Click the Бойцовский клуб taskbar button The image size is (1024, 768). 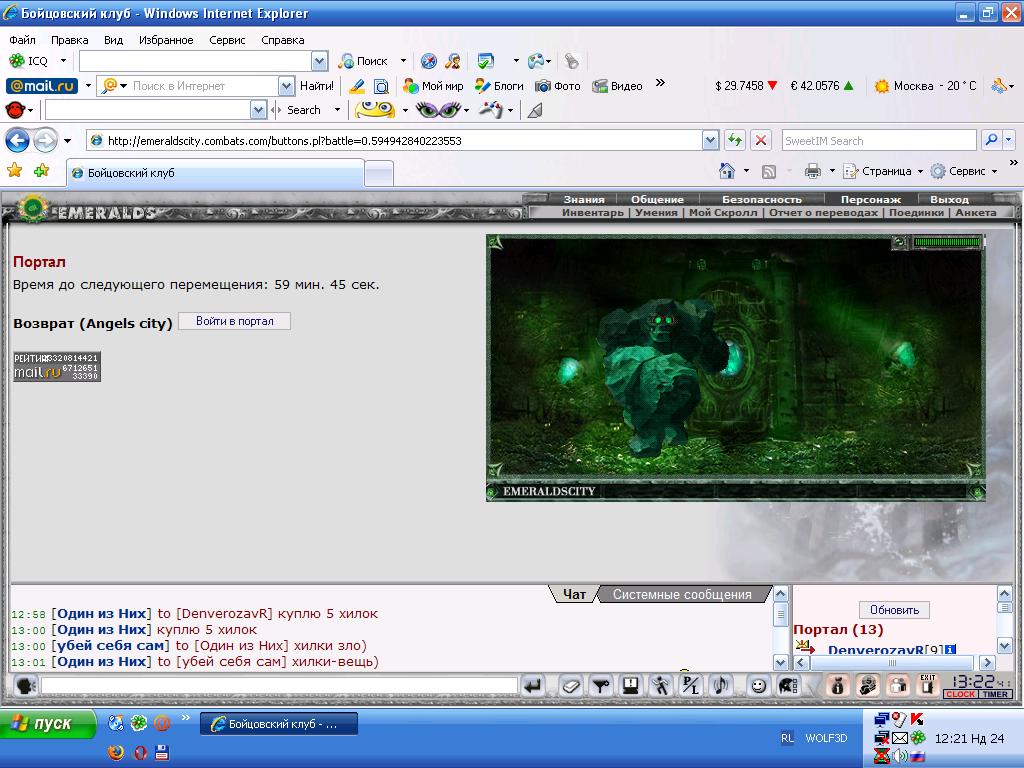[x=278, y=724]
